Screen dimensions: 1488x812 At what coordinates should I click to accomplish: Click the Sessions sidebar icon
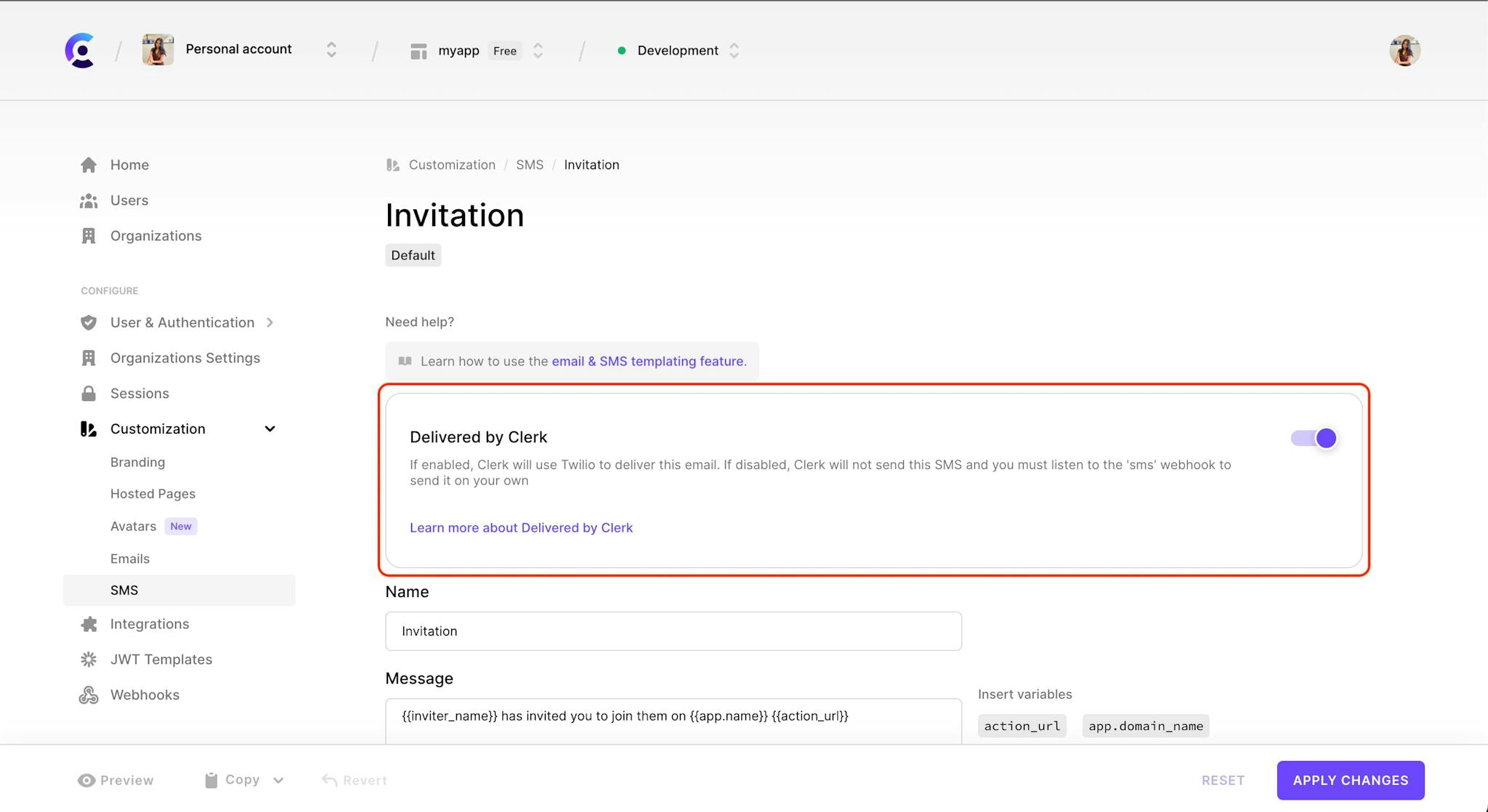click(x=89, y=392)
